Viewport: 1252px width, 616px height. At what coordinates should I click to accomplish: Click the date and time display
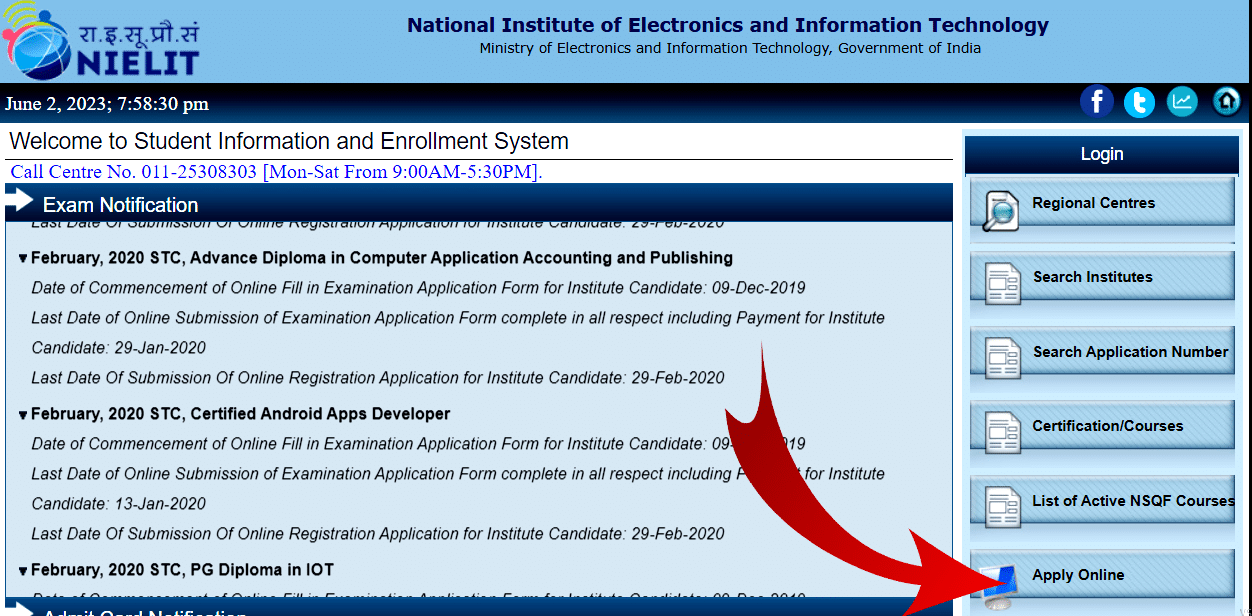(x=107, y=104)
